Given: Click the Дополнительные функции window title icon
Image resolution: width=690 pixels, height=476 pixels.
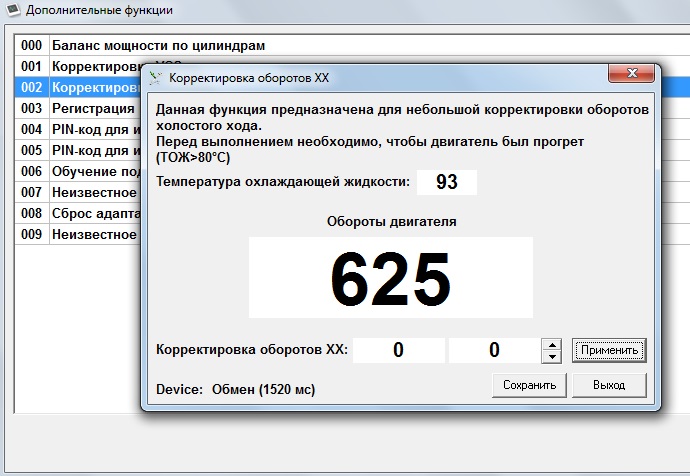Looking at the screenshot, I should [12, 10].
